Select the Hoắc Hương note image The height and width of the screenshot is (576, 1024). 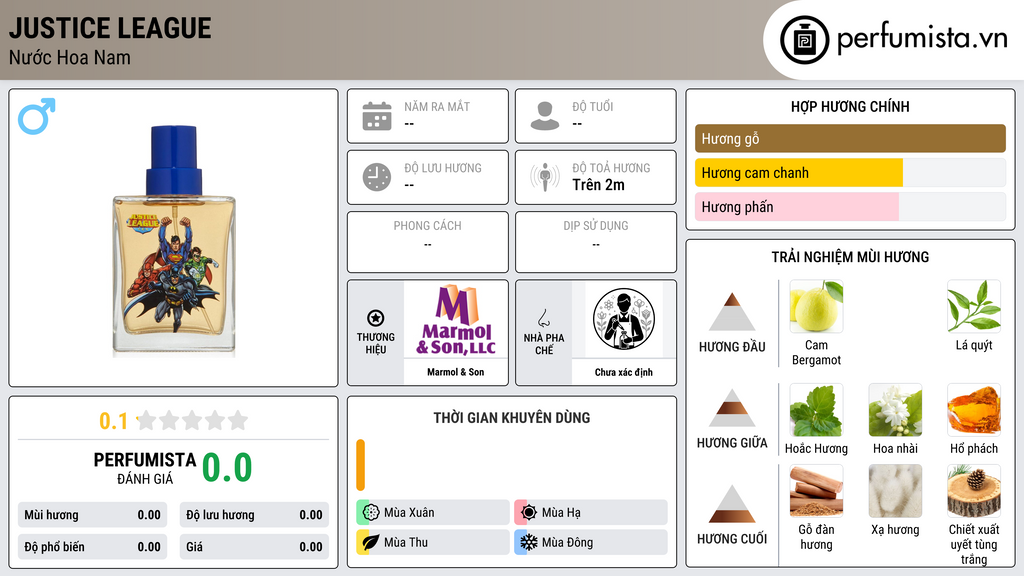tap(816, 409)
